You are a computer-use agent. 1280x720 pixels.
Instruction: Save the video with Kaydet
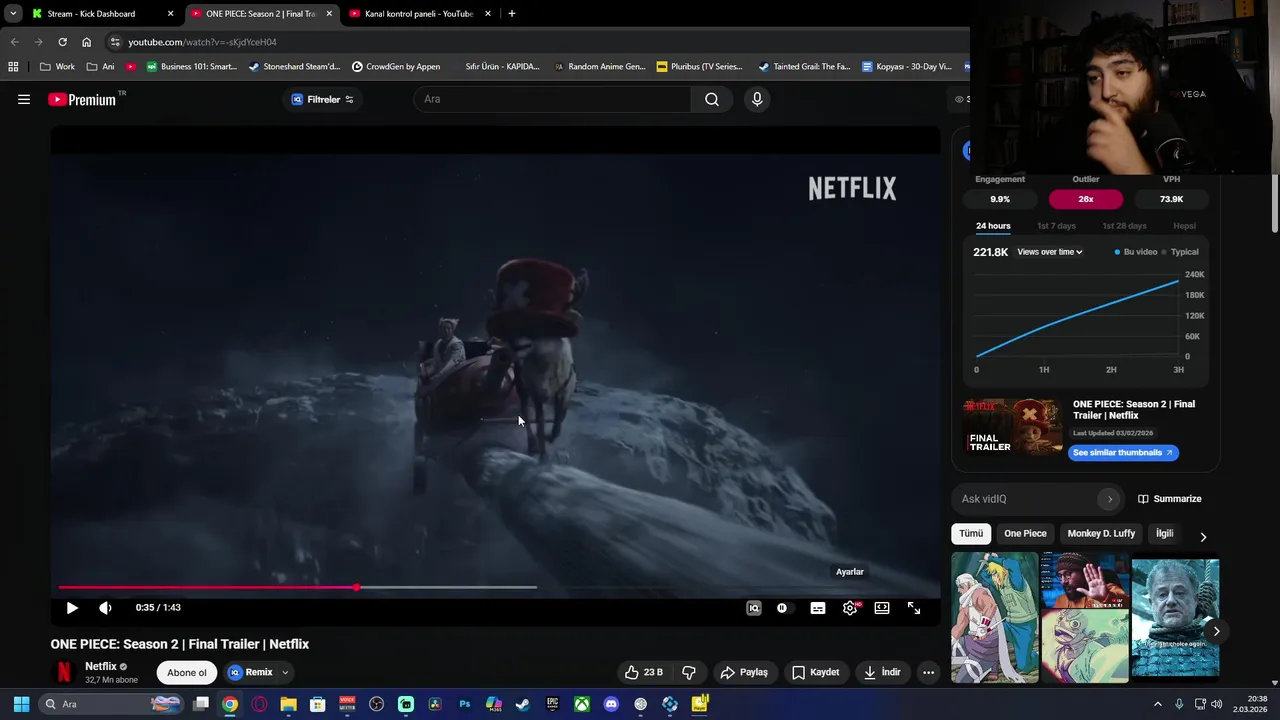816,672
